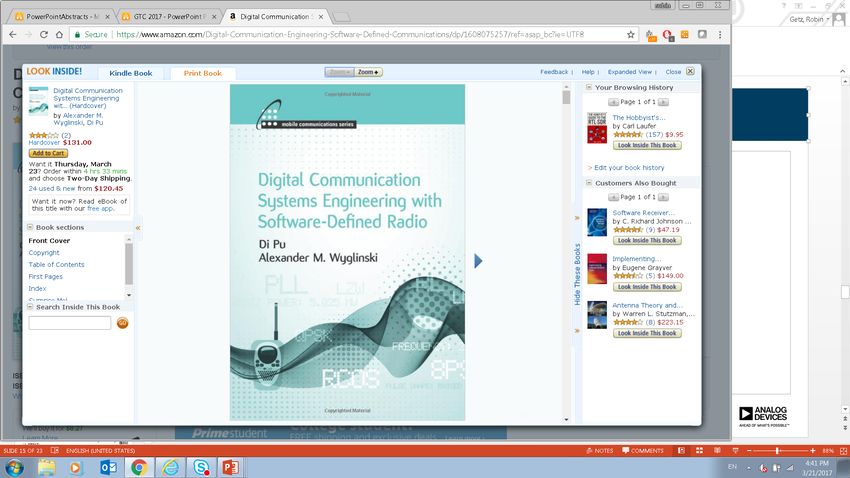Switch to Kindle Book tab
Screen dimensions: 850x478
(131, 73)
